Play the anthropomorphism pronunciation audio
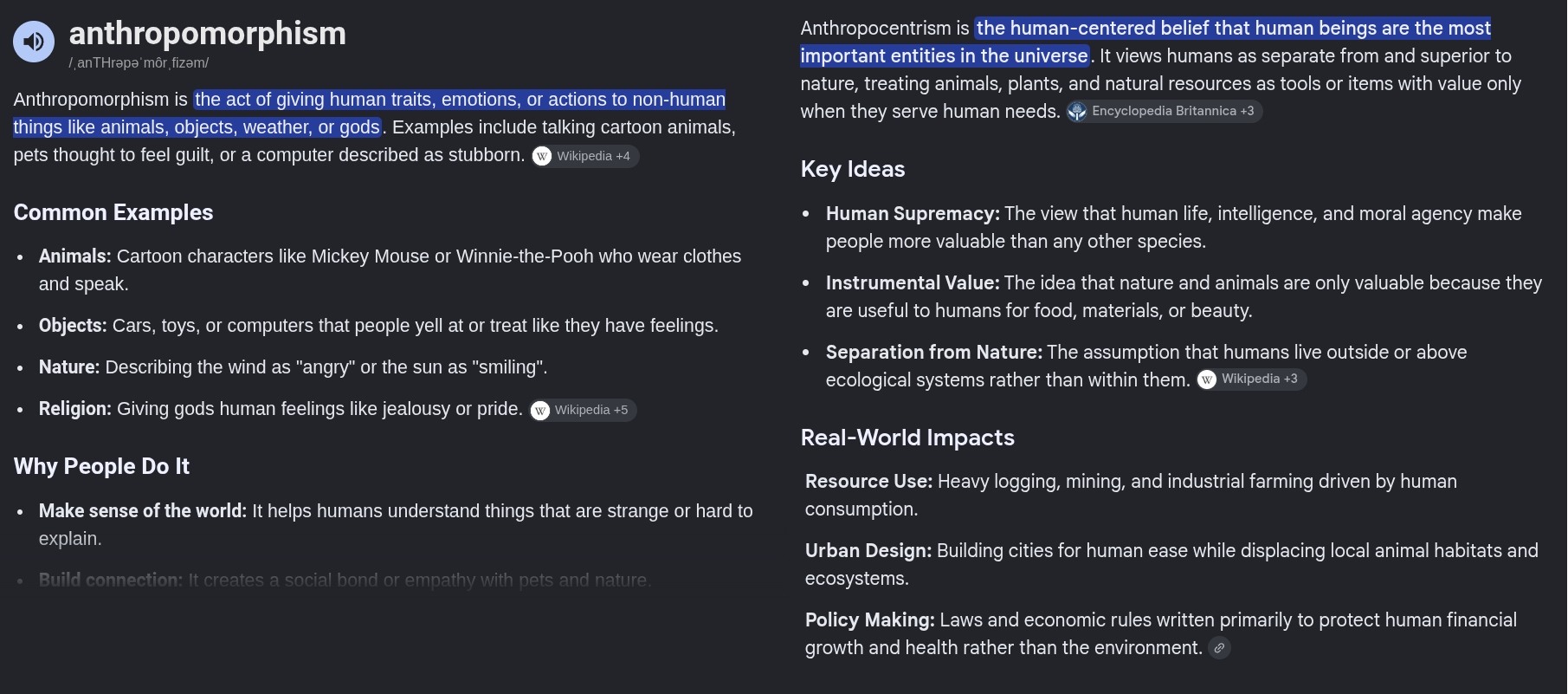This screenshot has height=694, width=1568. 34,41
